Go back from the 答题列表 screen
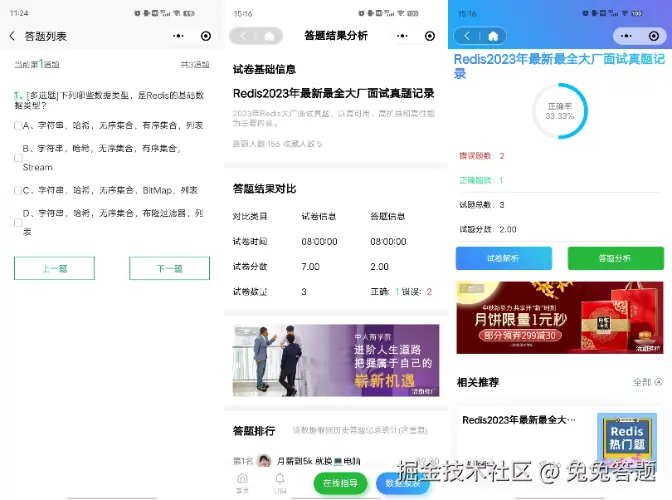This screenshot has height=500, width=672. [x=12, y=36]
